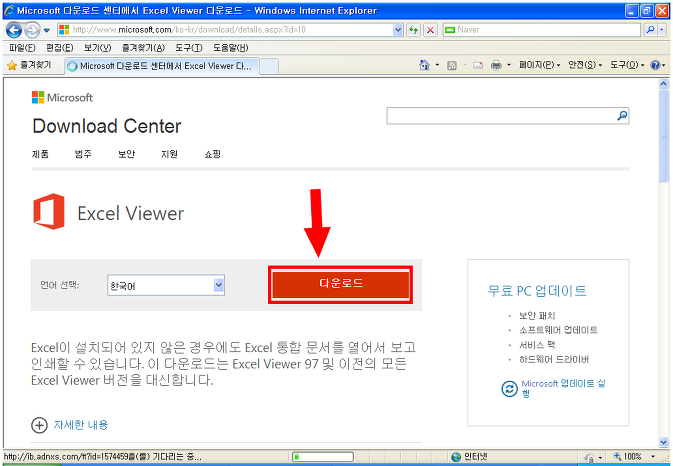673x466 pixels.
Task: Click the 무료 PC 업데이트 heading
Action: (x=537, y=291)
